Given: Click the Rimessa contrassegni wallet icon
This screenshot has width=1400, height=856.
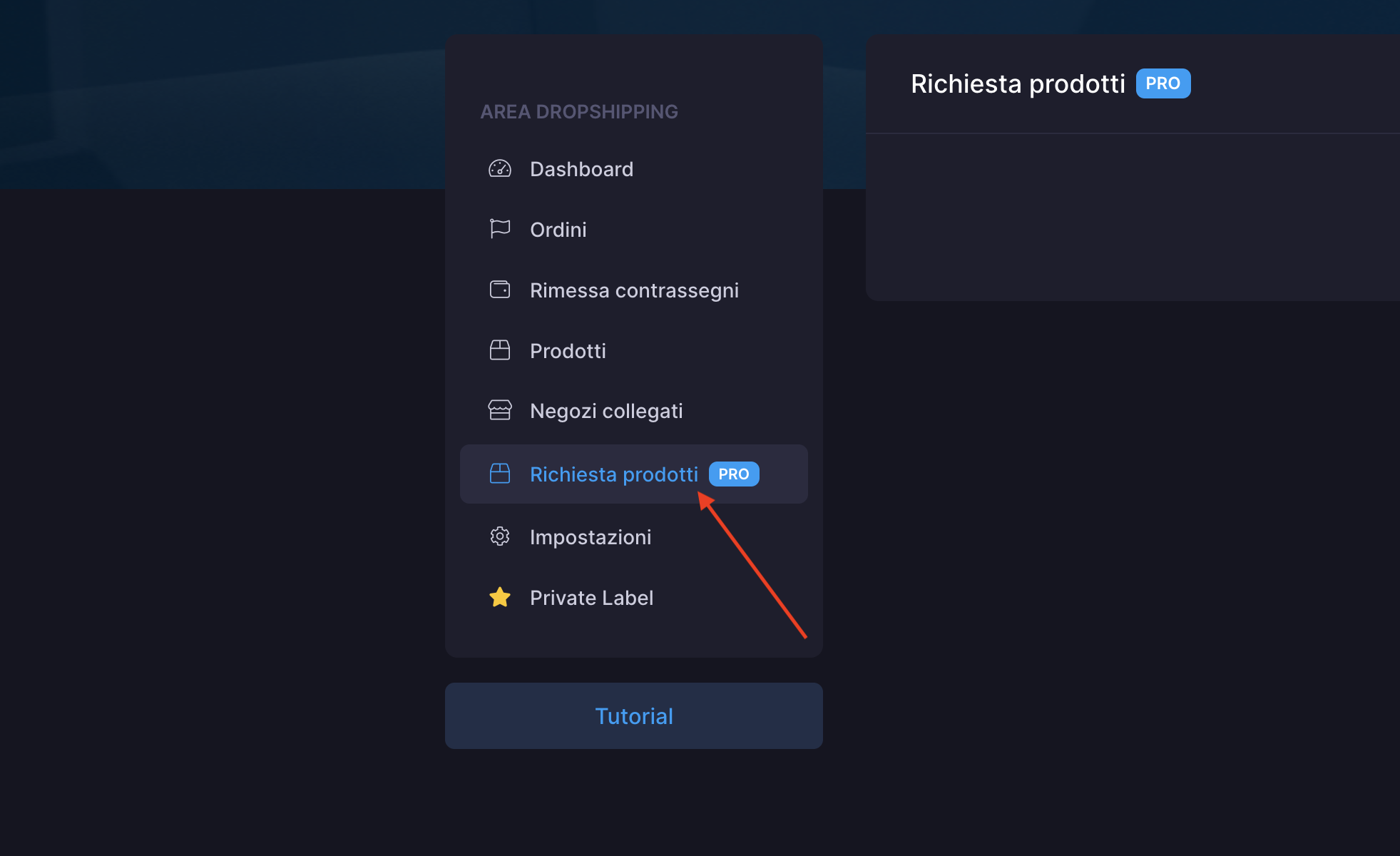Looking at the screenshot, I should 499,290.
